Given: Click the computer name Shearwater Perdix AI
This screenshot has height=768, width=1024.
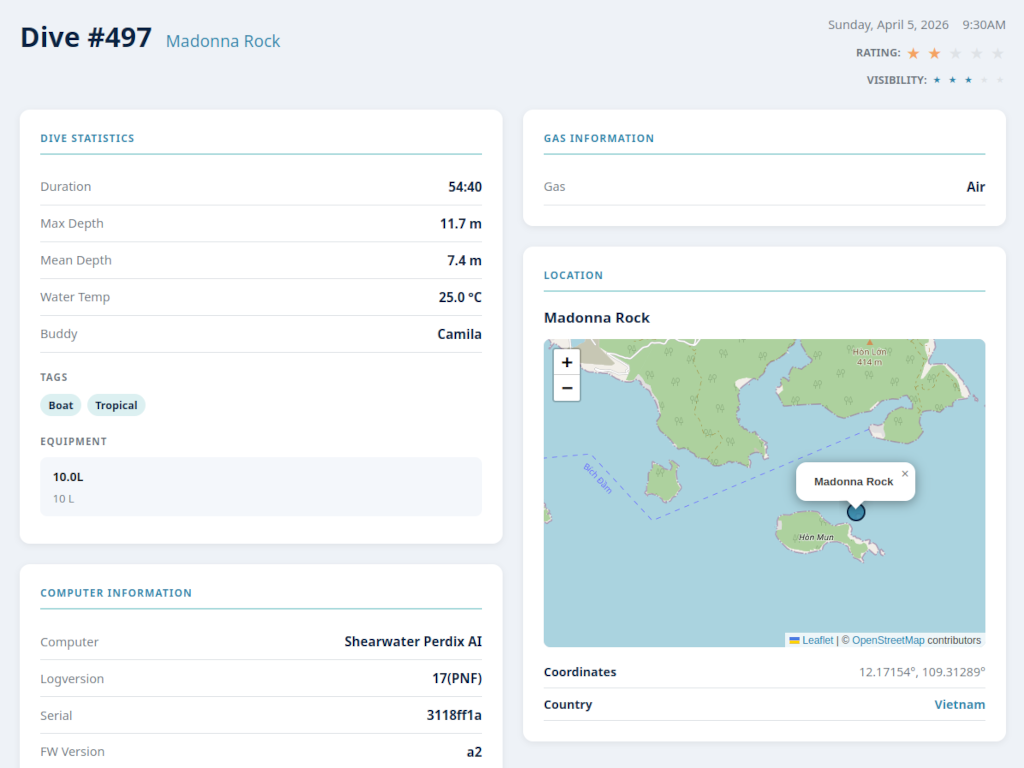Looking at the screenshot, I should (x=413, y=642).
